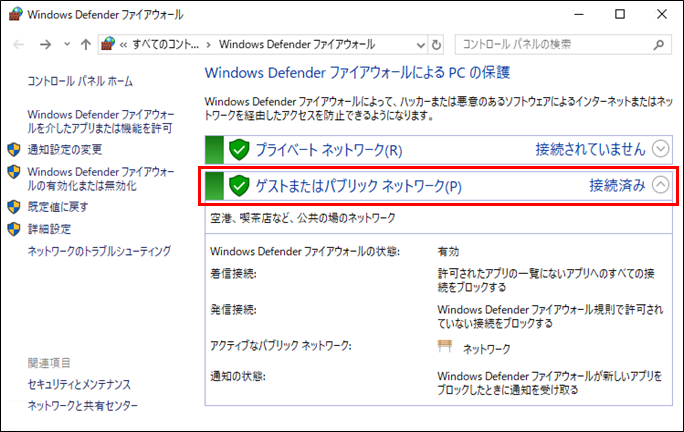This screenshot has height=432, width=684.
Task: Open コントロール パネル ホーム link
Action: 80,81
